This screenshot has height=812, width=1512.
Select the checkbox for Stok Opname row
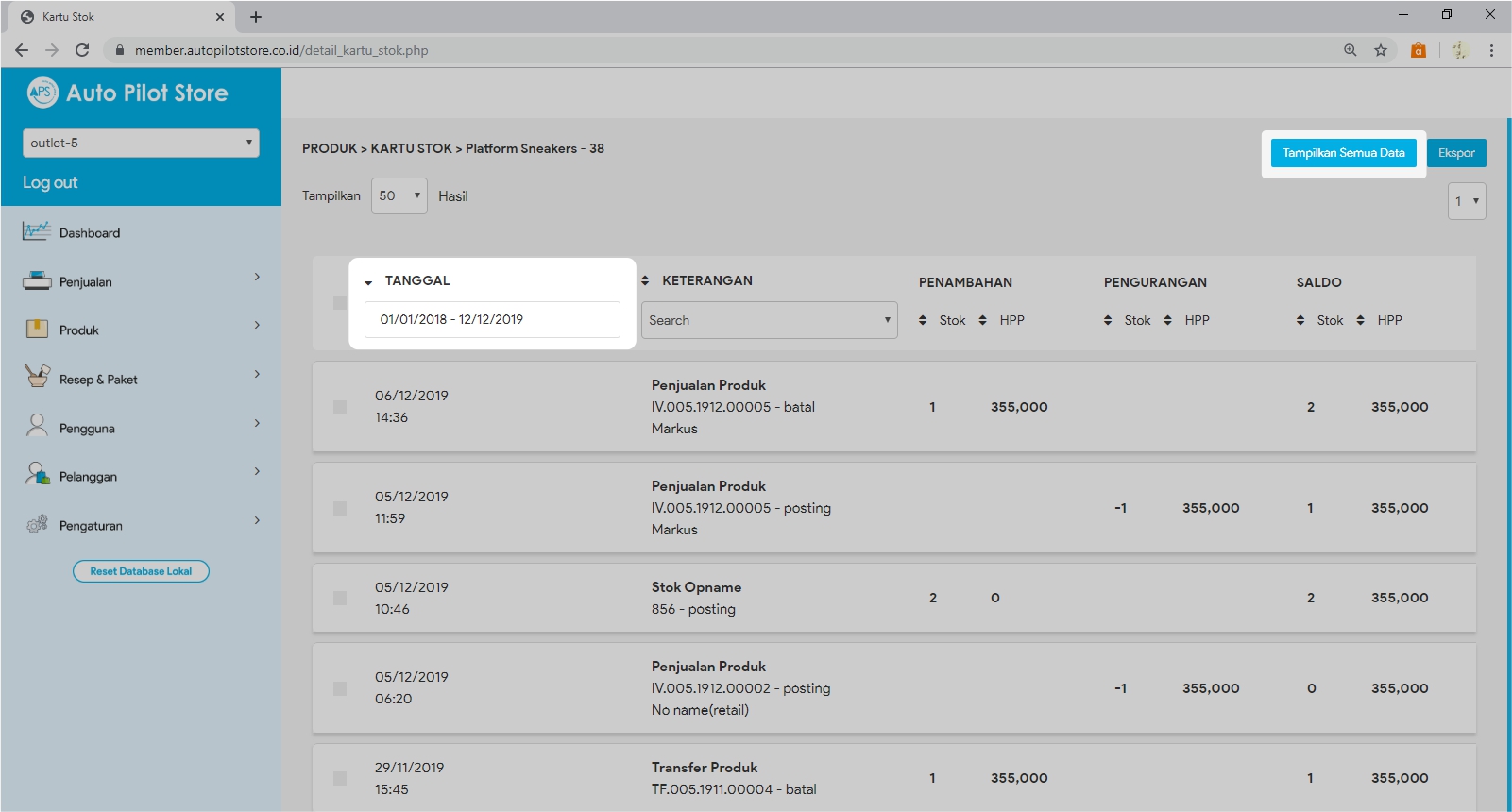pyautogui.click(x=340, y=598)
